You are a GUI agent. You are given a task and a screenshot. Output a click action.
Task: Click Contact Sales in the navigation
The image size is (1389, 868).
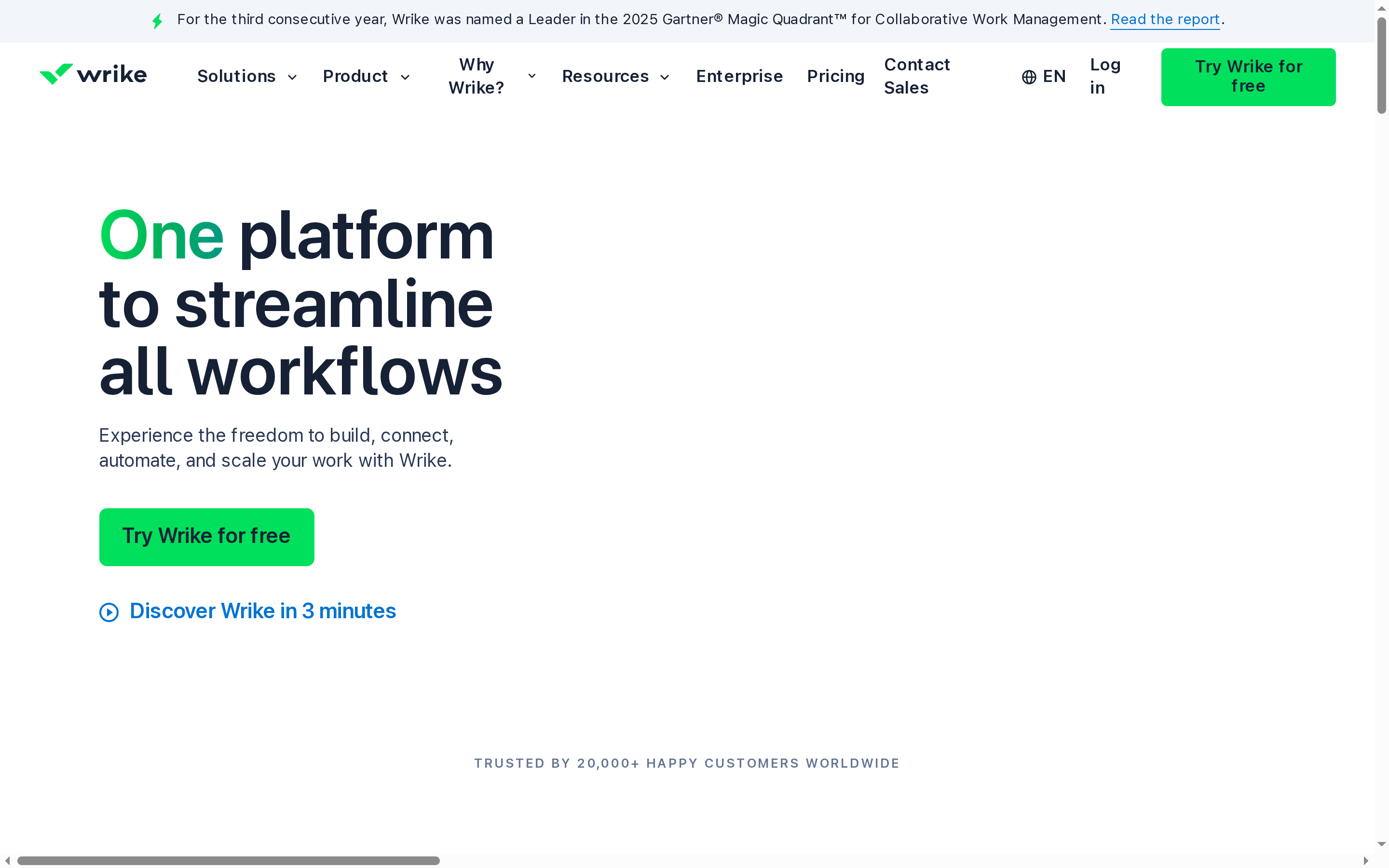916,76
